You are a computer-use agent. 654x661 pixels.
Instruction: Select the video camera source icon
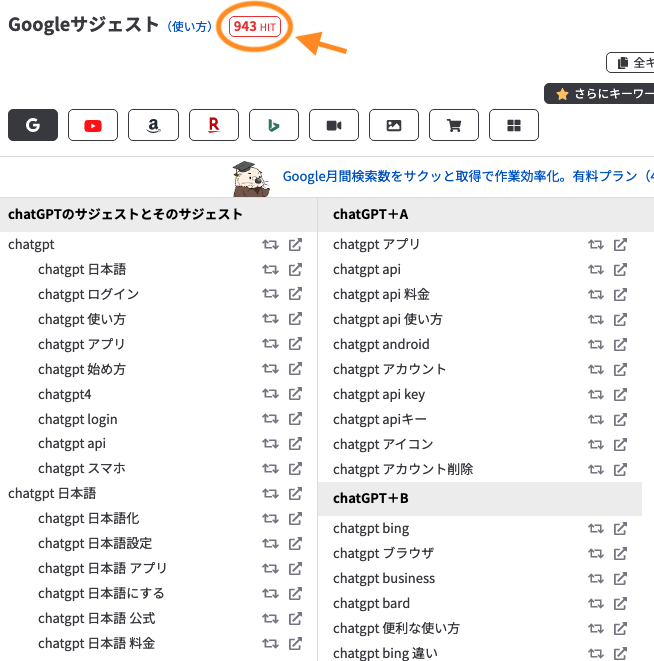[x=333, y=125]
